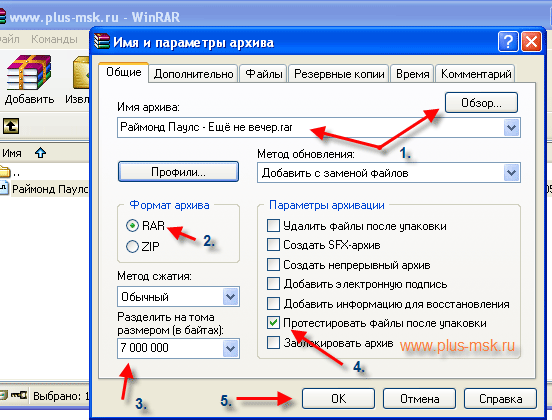Click the key icon in status bar

tap(19, 395)
